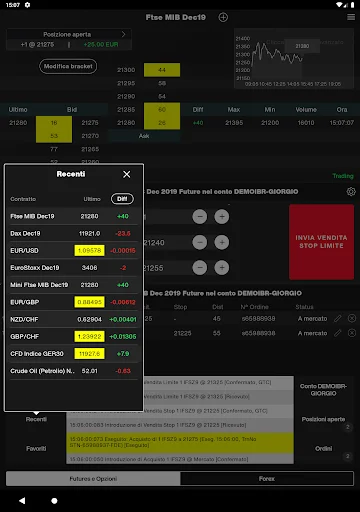Decrease quantity with first minus button

[200, 217]
